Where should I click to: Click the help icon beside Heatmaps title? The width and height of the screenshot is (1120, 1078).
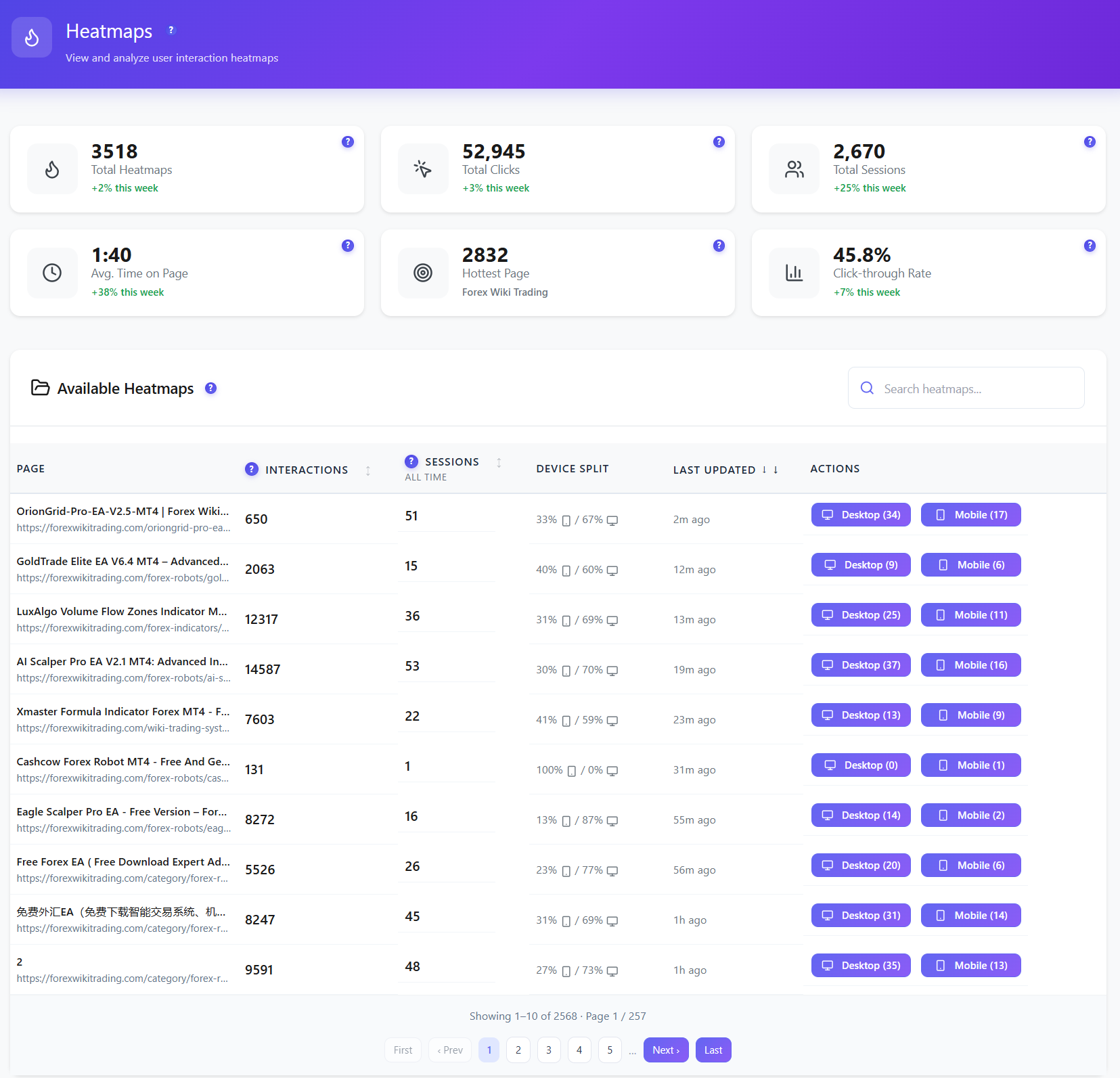click(171, 30)
